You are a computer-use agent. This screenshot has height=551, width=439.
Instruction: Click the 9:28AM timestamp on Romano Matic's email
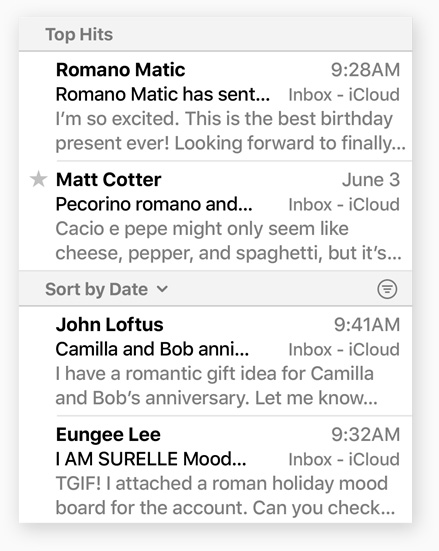point(365,70)
